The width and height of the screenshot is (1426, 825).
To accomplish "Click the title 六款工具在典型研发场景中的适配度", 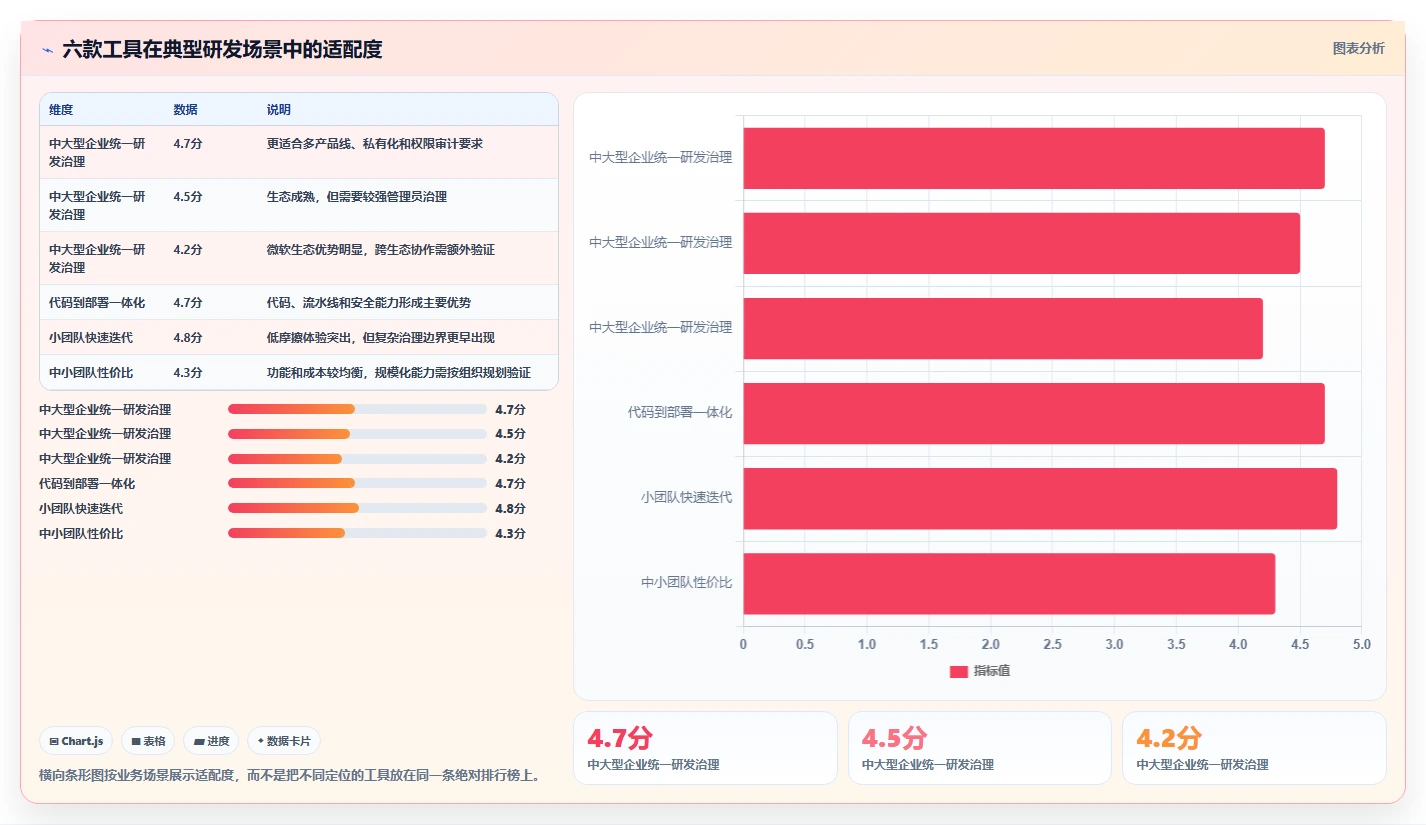I will tap(222, 50).
